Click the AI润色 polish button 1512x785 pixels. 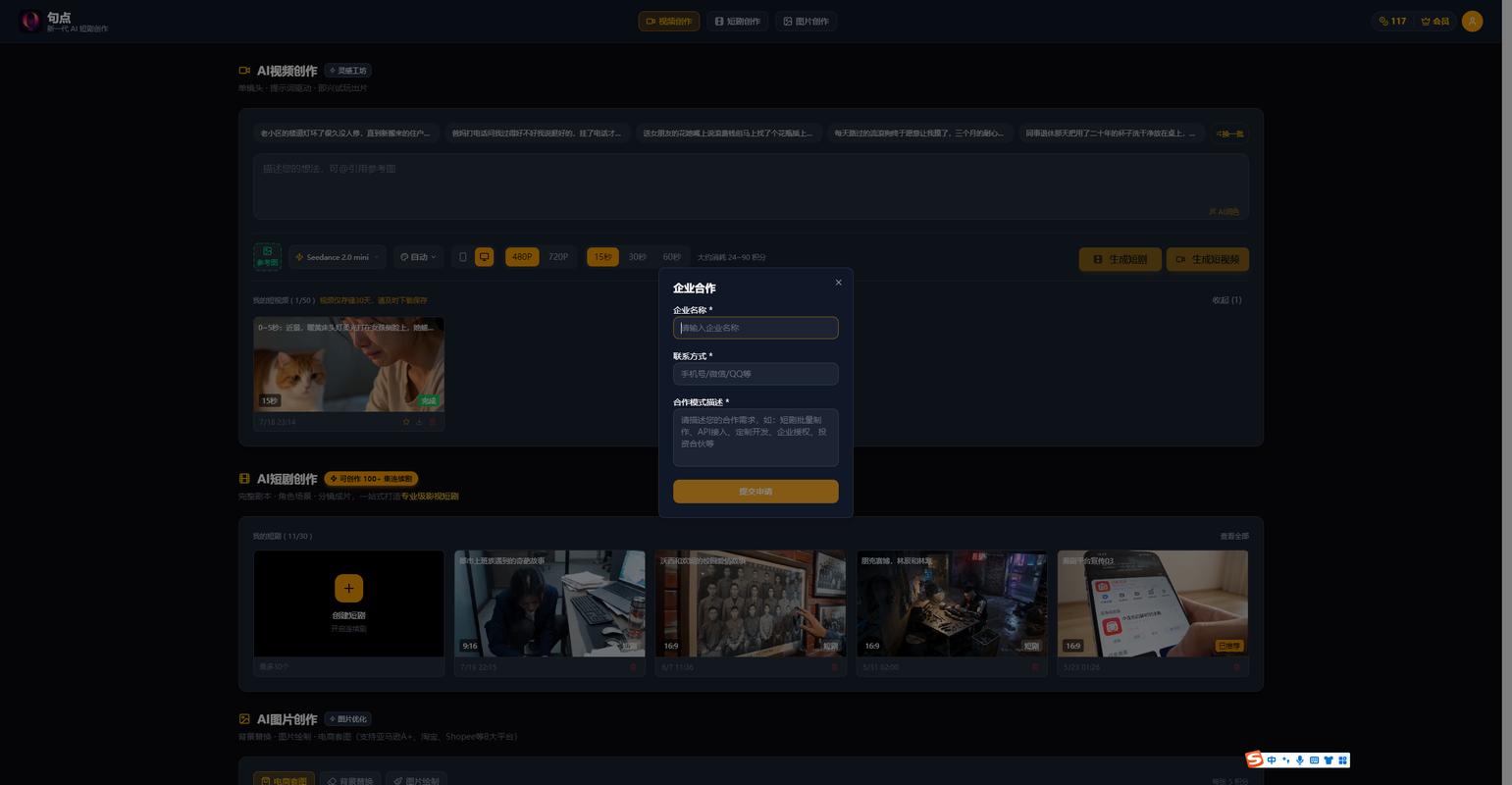pos(1224,211)
